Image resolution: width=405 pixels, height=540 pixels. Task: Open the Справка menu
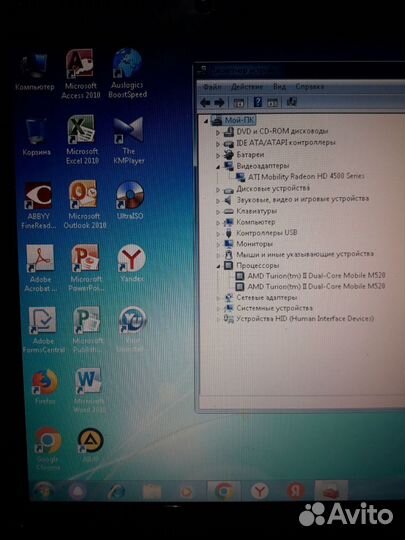310,86
